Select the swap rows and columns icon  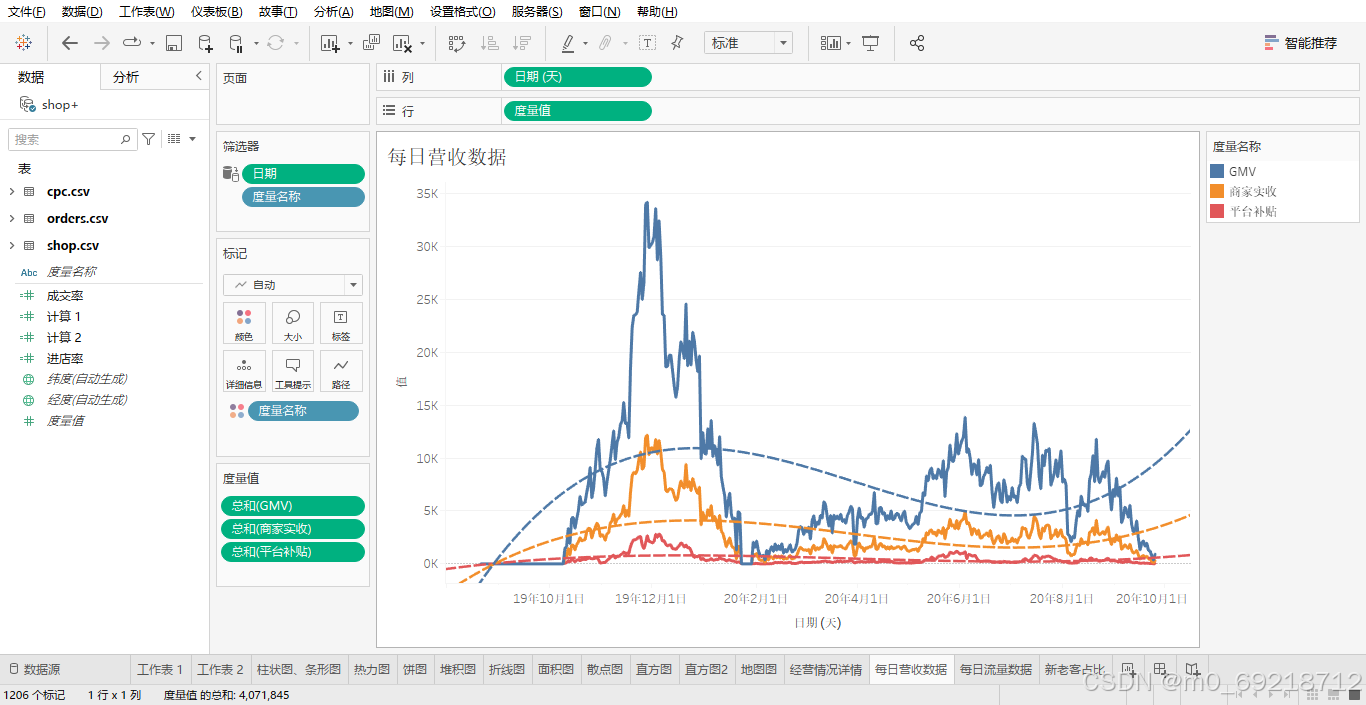pos(455,43)
